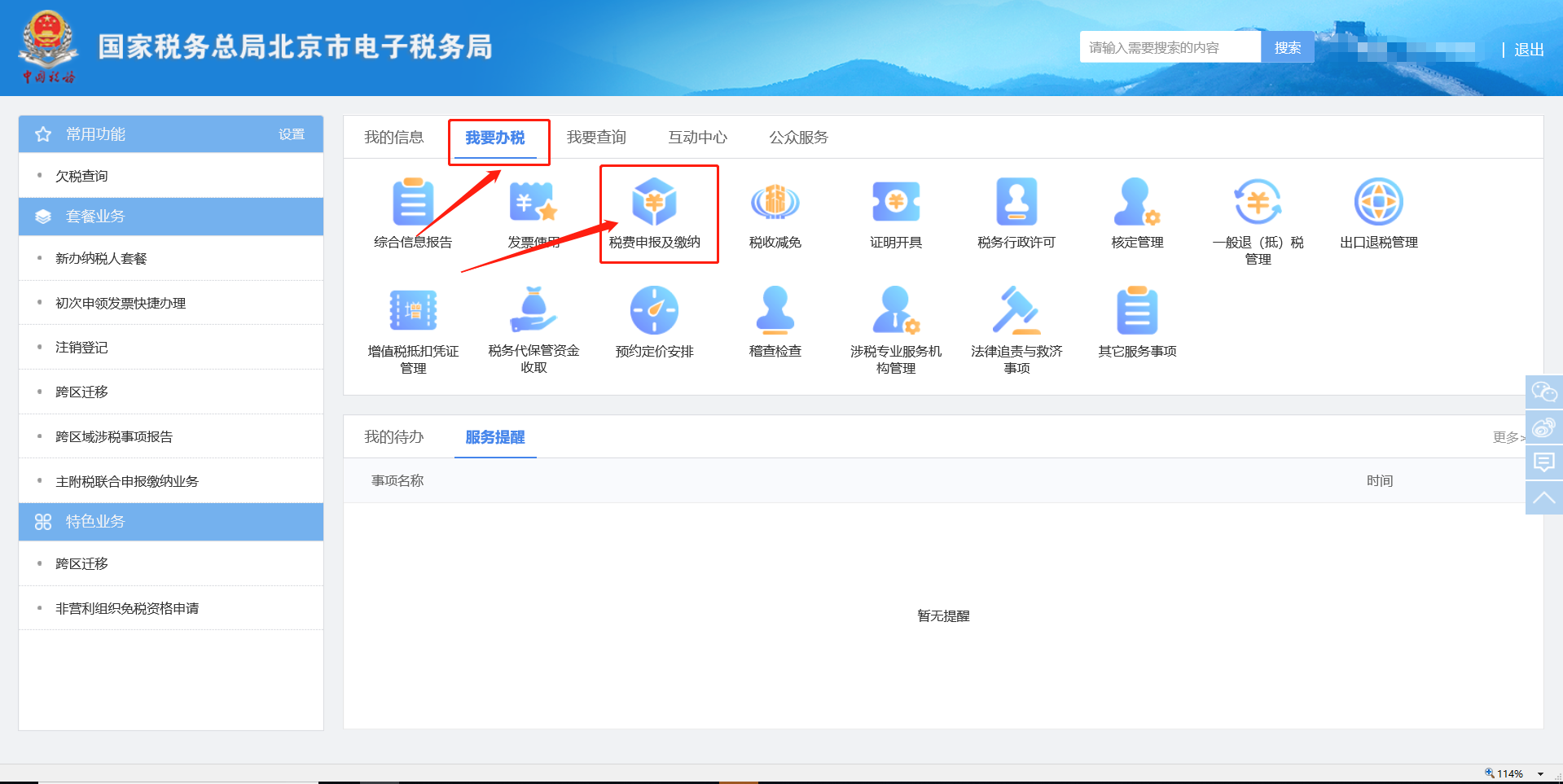1563x784 pixels.
Task: Click the back-to-top arrow icon
Action: point(1543,497)
